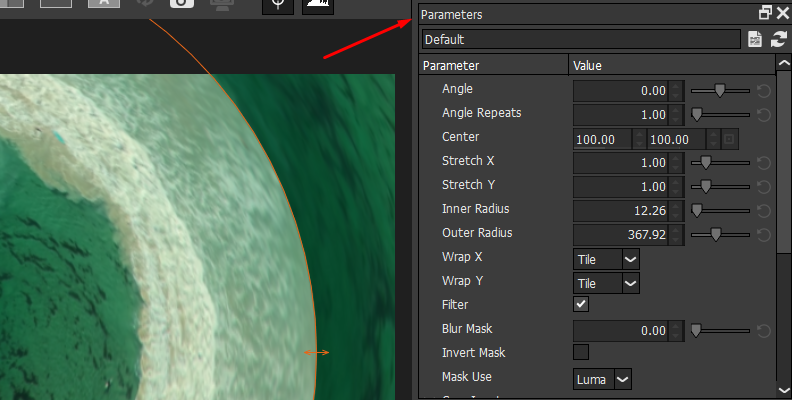This screenshot has height=400, width=792.
Task: Click the scroll-down arrow of the parameter list
Action: coord(784,390)
